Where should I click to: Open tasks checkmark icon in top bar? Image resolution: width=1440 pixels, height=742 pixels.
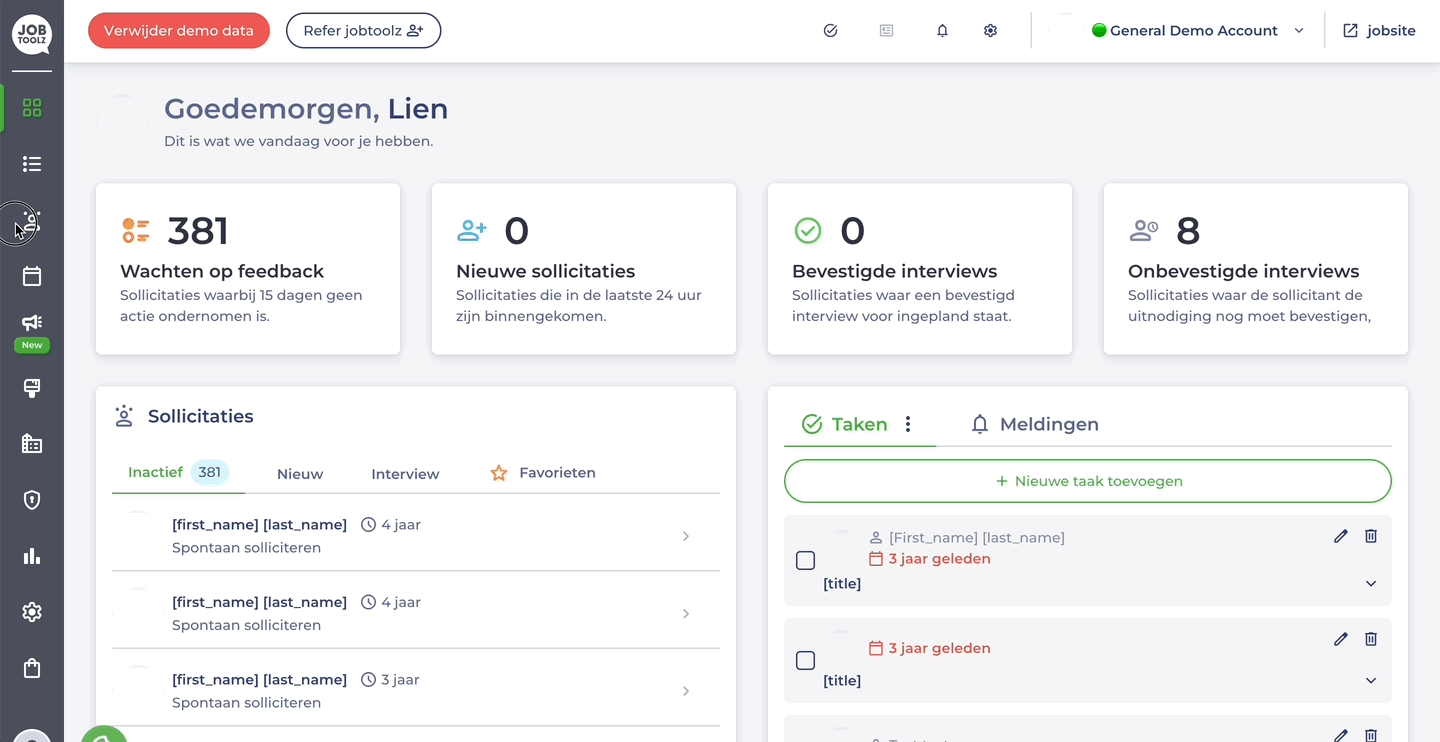pos(830,31)
